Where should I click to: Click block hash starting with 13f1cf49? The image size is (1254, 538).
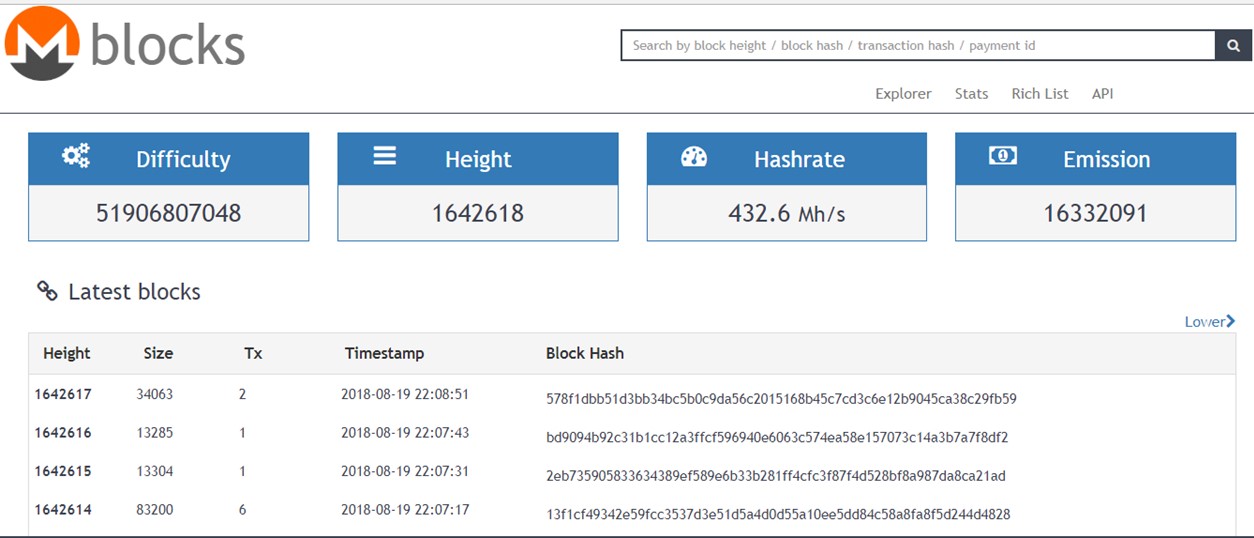coord(778,514)
